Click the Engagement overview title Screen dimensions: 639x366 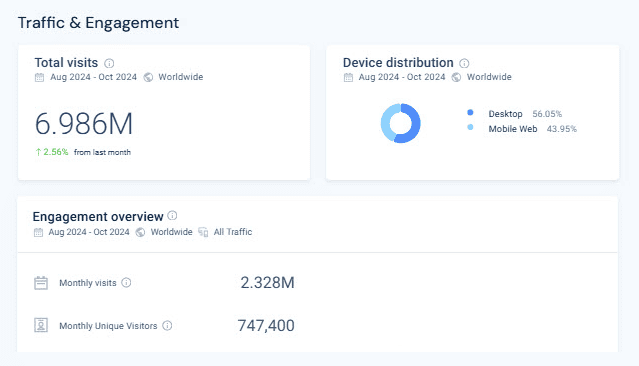98,216
